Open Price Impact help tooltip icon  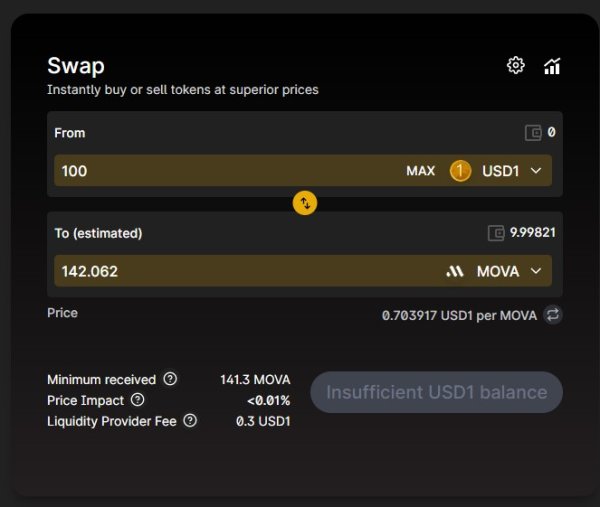pyautogui.click(x=137, y=400)
